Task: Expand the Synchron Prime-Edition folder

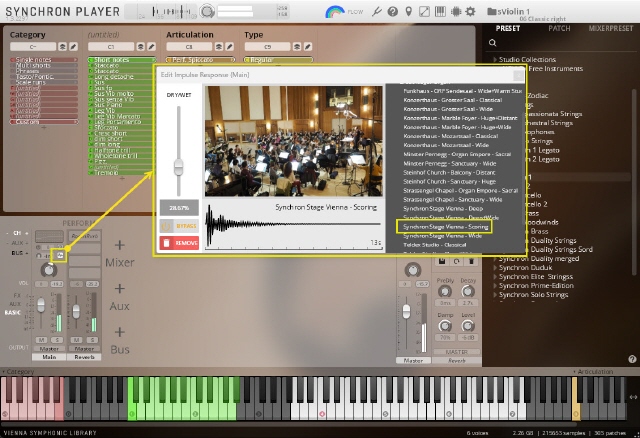Action: click(x=495, y=286)
